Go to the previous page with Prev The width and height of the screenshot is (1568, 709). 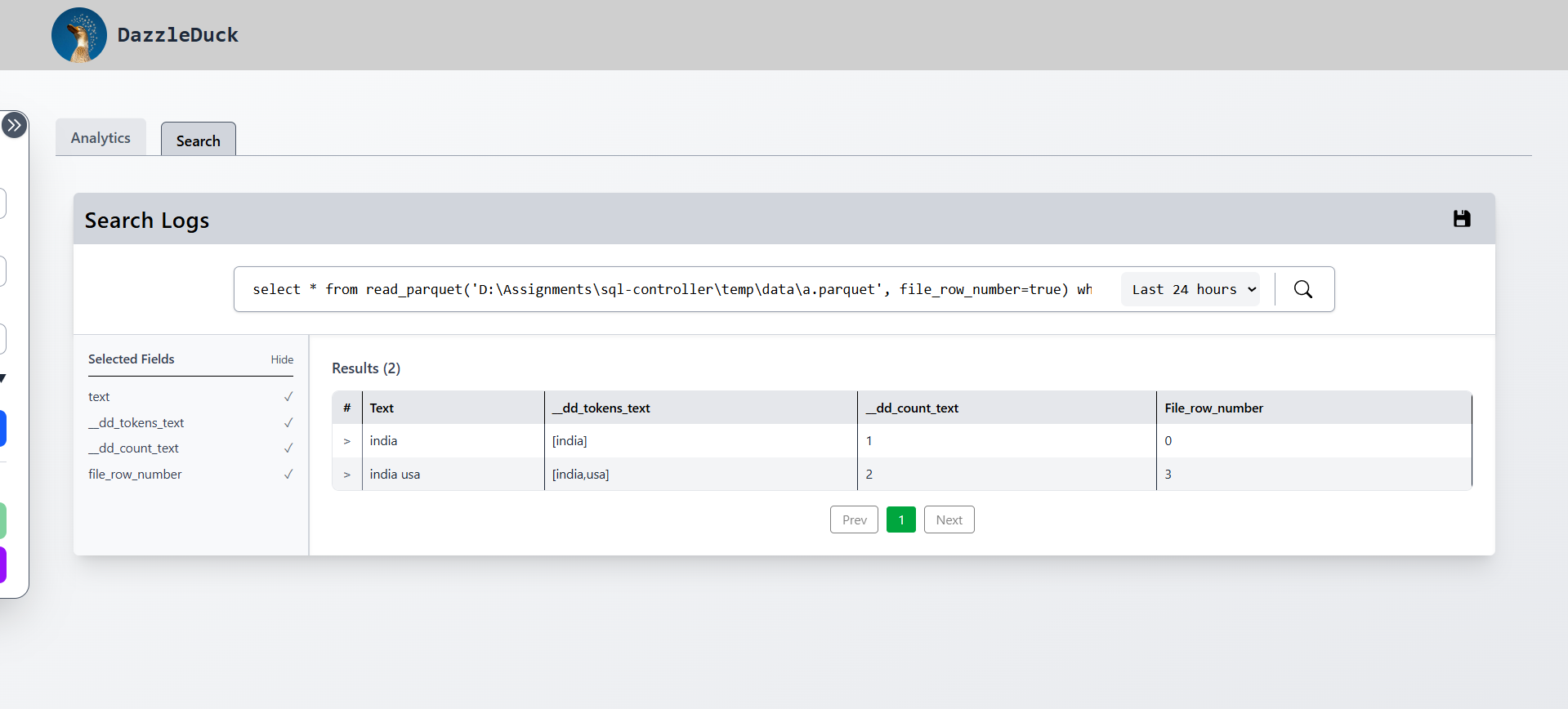[x=854, y=519]
